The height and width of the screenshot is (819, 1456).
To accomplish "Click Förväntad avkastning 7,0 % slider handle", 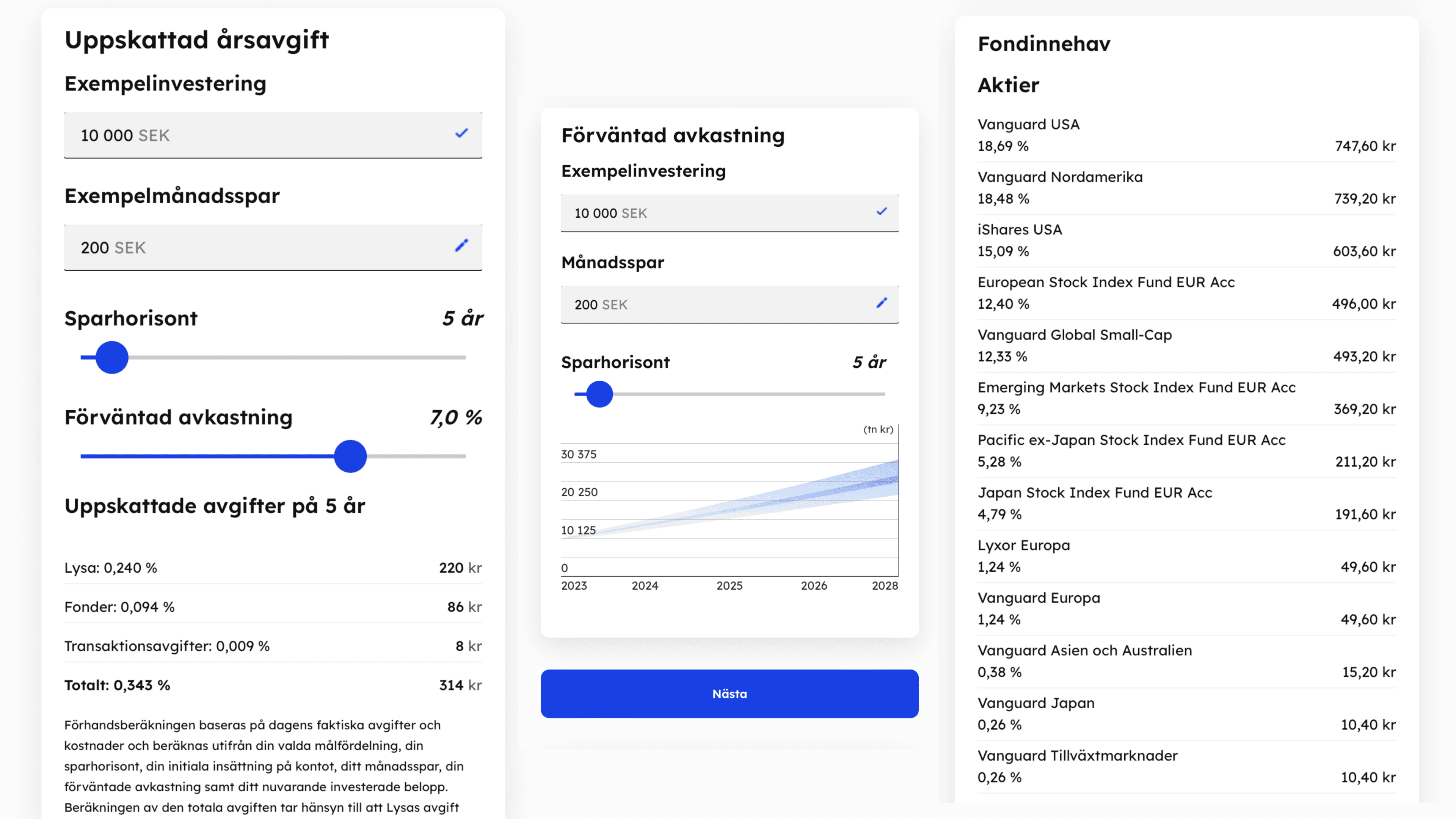I will (350, 456).
